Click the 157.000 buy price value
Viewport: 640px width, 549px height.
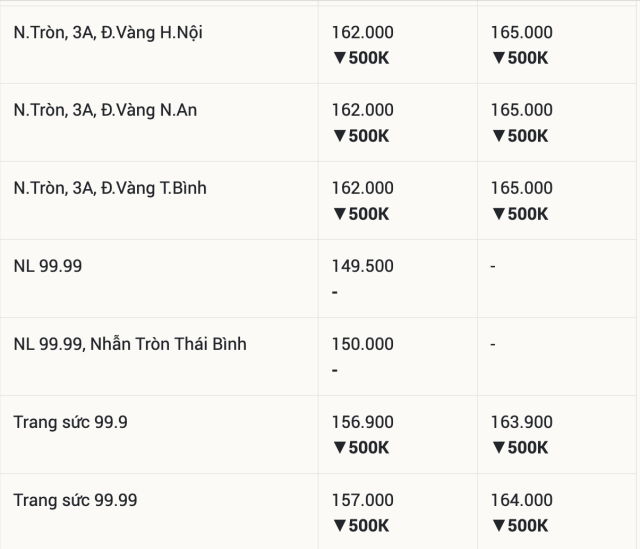(x=362, y=500)
